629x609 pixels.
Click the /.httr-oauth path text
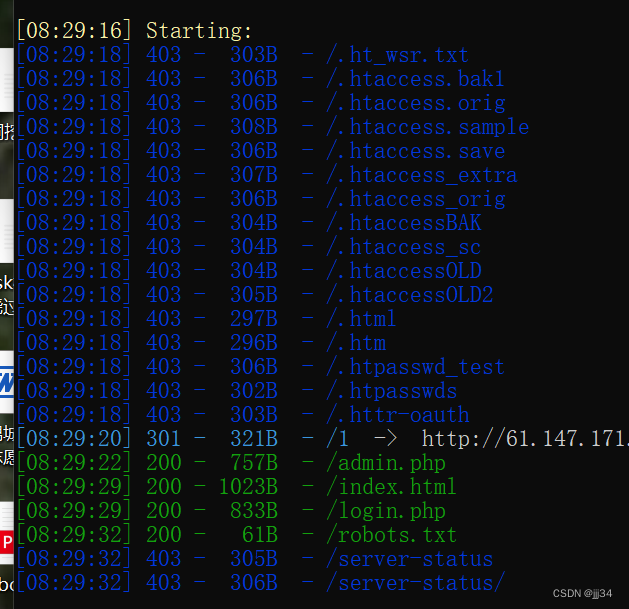tap(397, 415)
